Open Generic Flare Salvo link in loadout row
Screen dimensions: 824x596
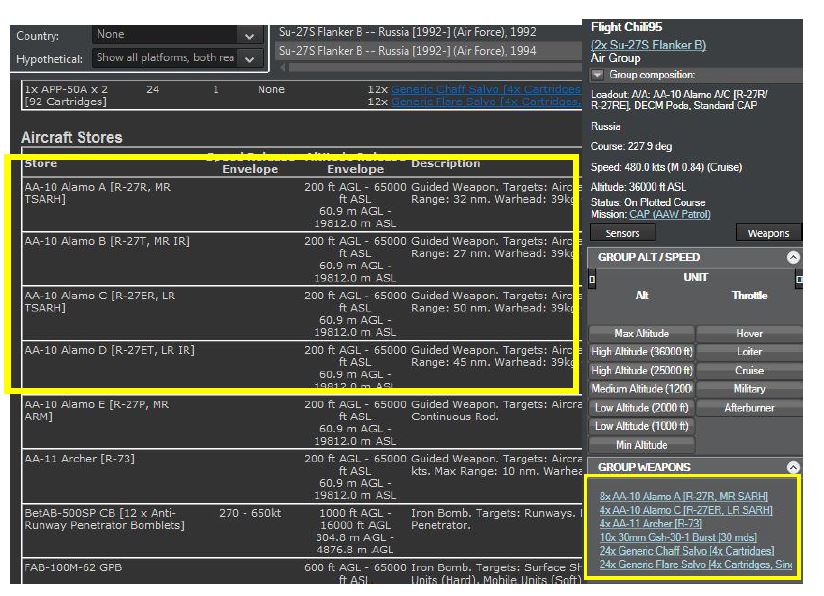pos(486,101)
